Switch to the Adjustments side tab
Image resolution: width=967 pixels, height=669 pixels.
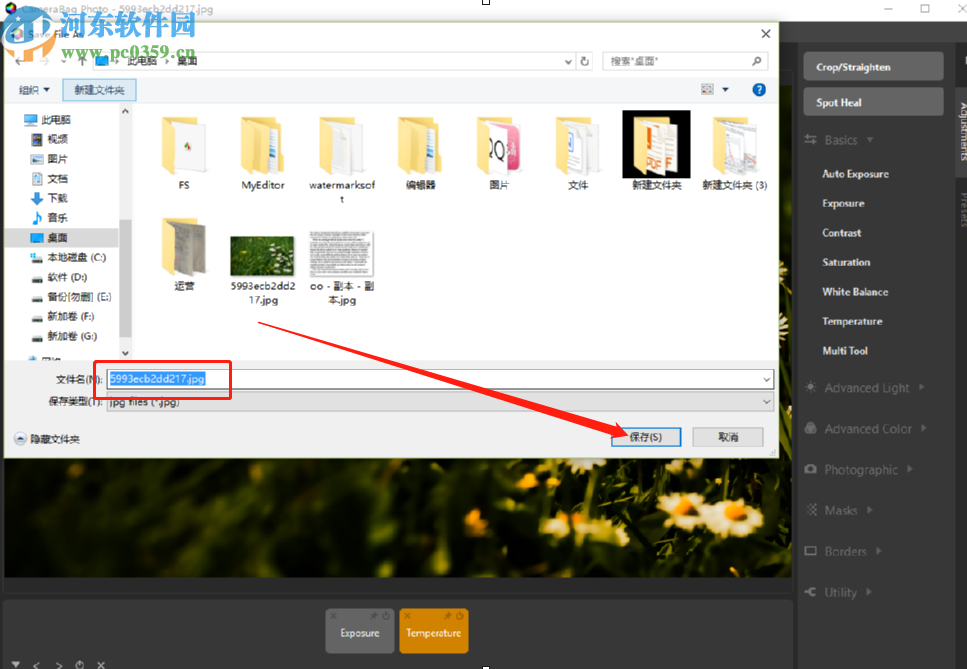[961, 131]
